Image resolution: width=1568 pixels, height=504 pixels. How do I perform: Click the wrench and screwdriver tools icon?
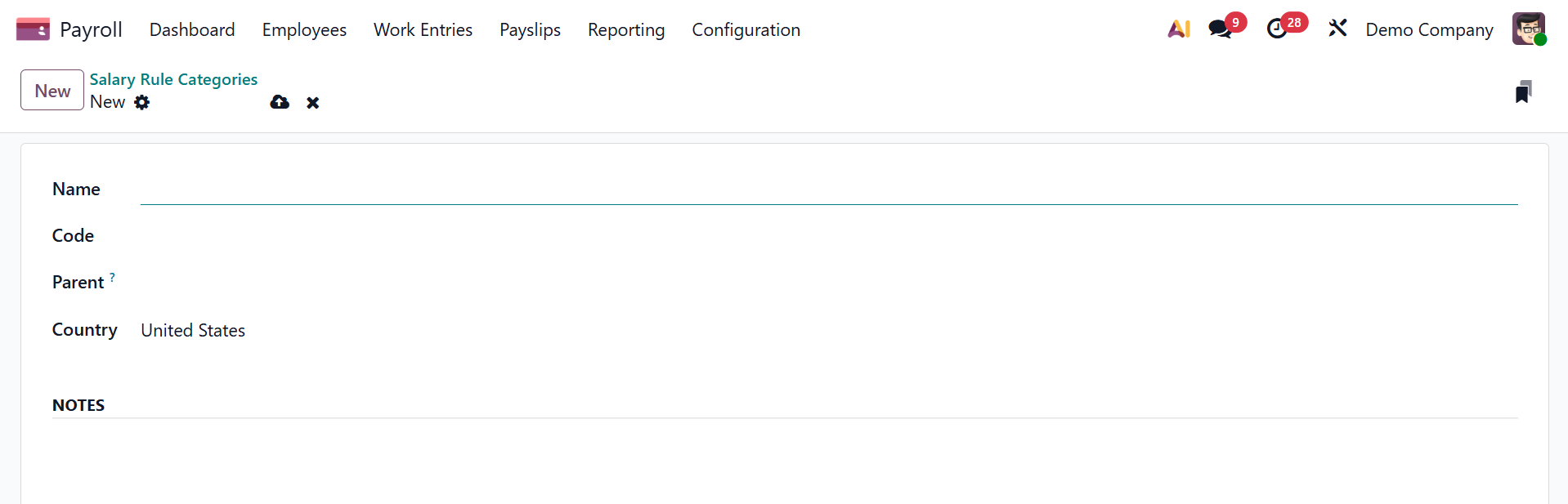[x=1337, y=29]
